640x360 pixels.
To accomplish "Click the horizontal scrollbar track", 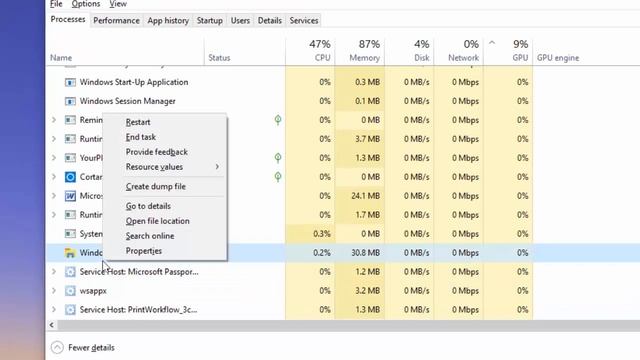I will (349, 325).
